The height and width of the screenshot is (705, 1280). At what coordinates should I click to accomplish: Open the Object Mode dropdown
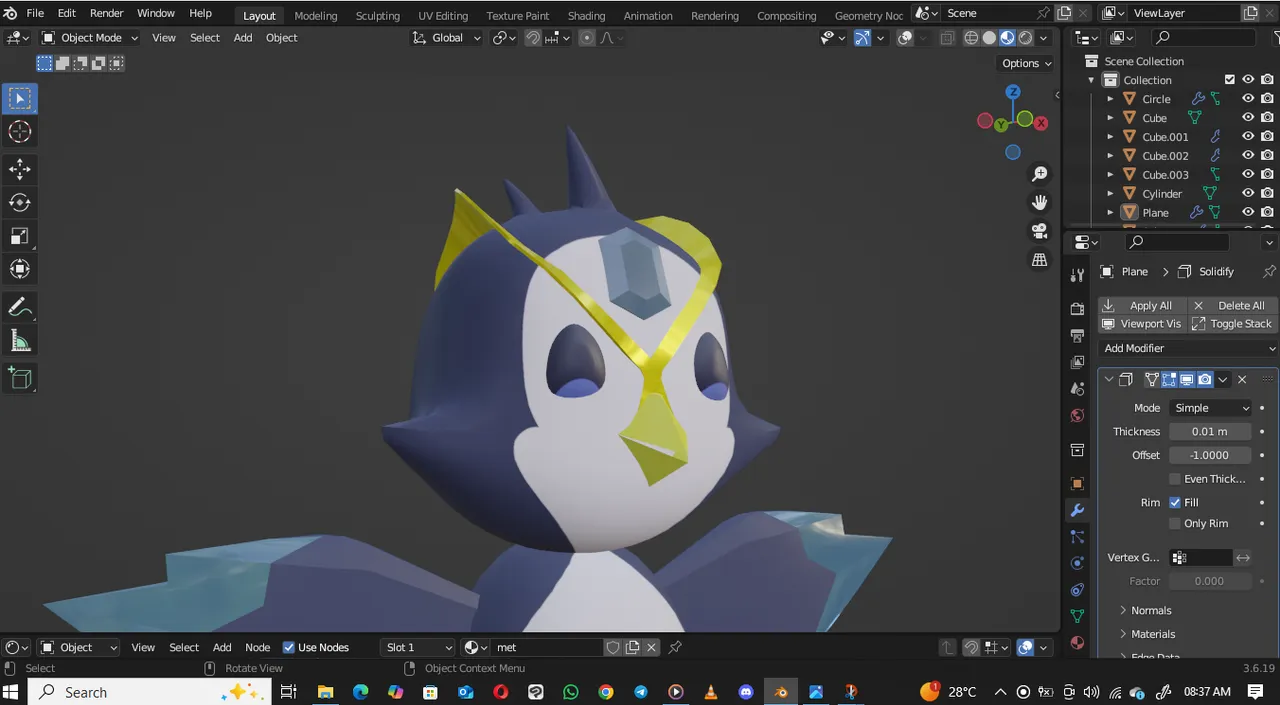pyautogui.click(x=90, y=38)
